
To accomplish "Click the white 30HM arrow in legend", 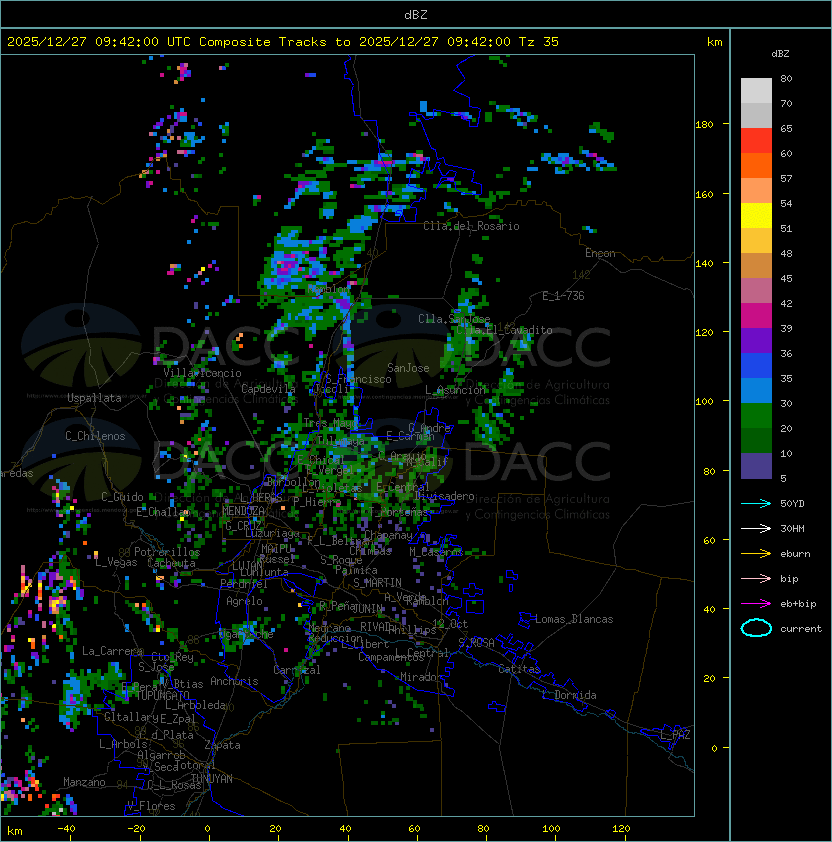I will (756, 528).
